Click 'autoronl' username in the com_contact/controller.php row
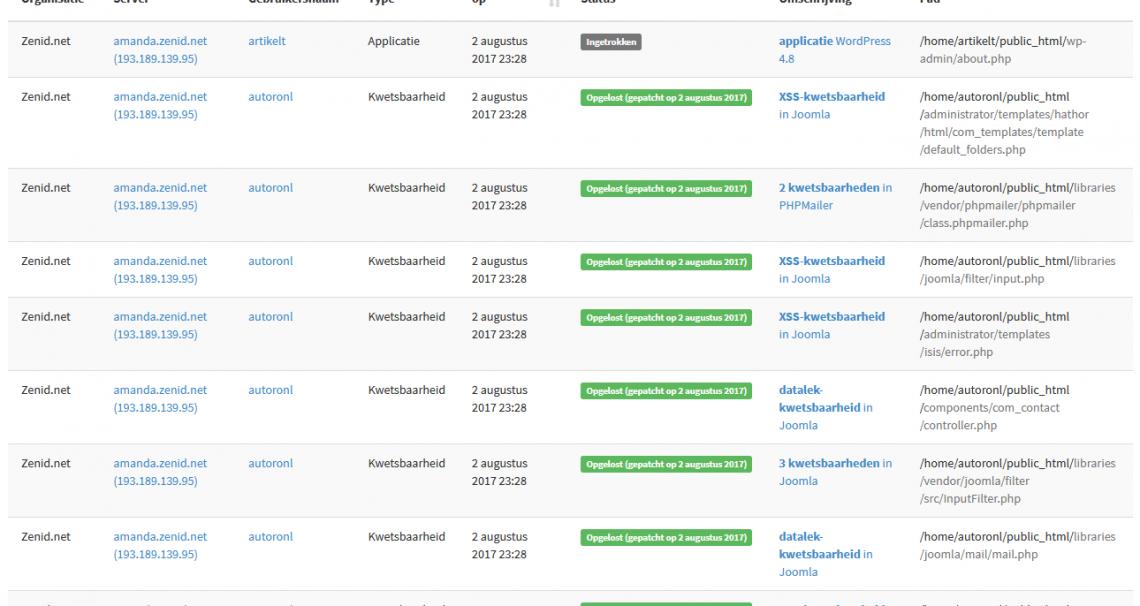 [x=270, y=390]
